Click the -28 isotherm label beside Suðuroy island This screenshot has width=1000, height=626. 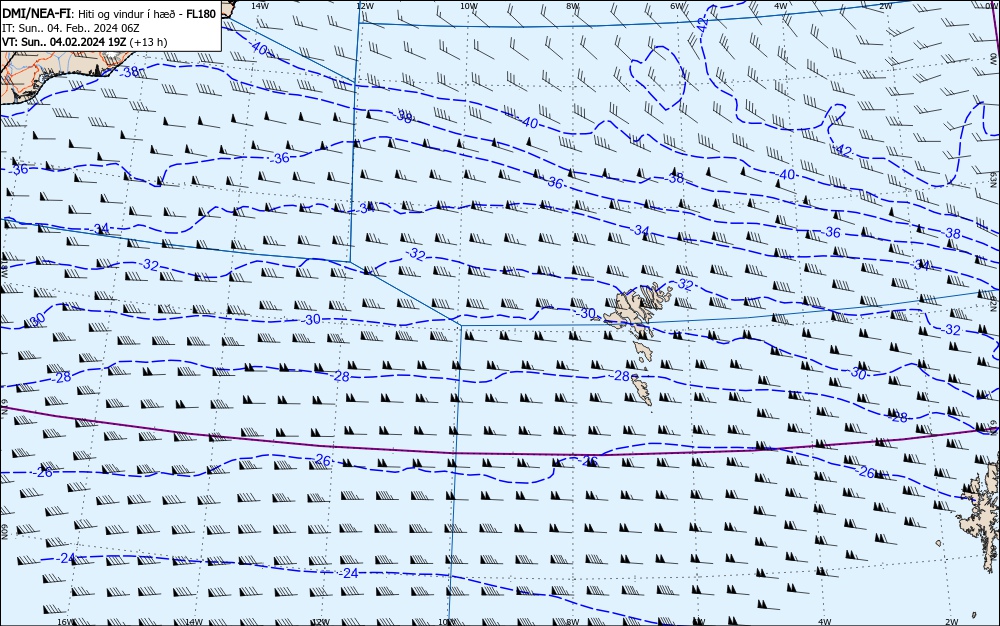pos(621,376)
